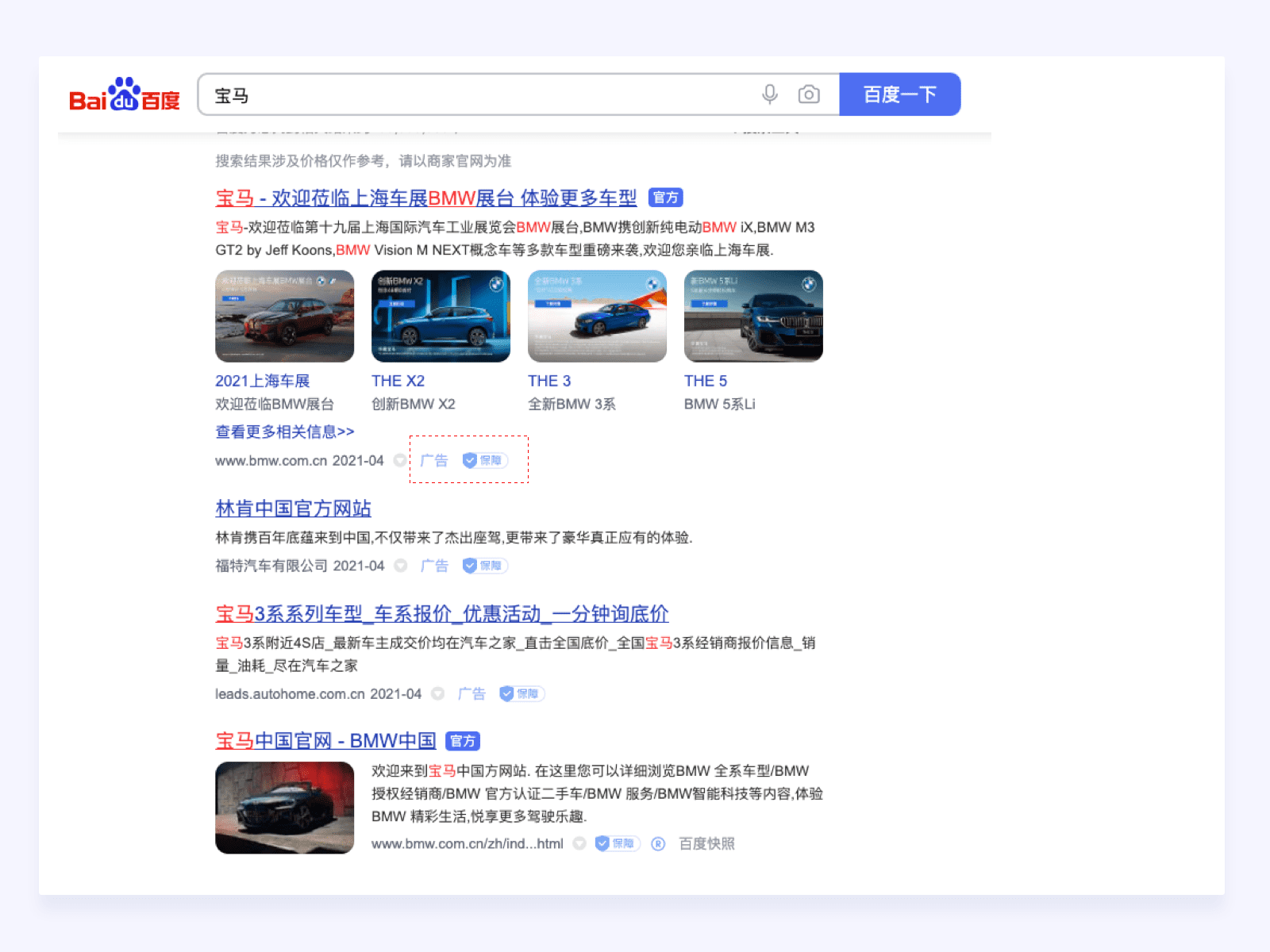
Task: Click 广告 label on the bmw.com.cn result
Action: point(434,460)
